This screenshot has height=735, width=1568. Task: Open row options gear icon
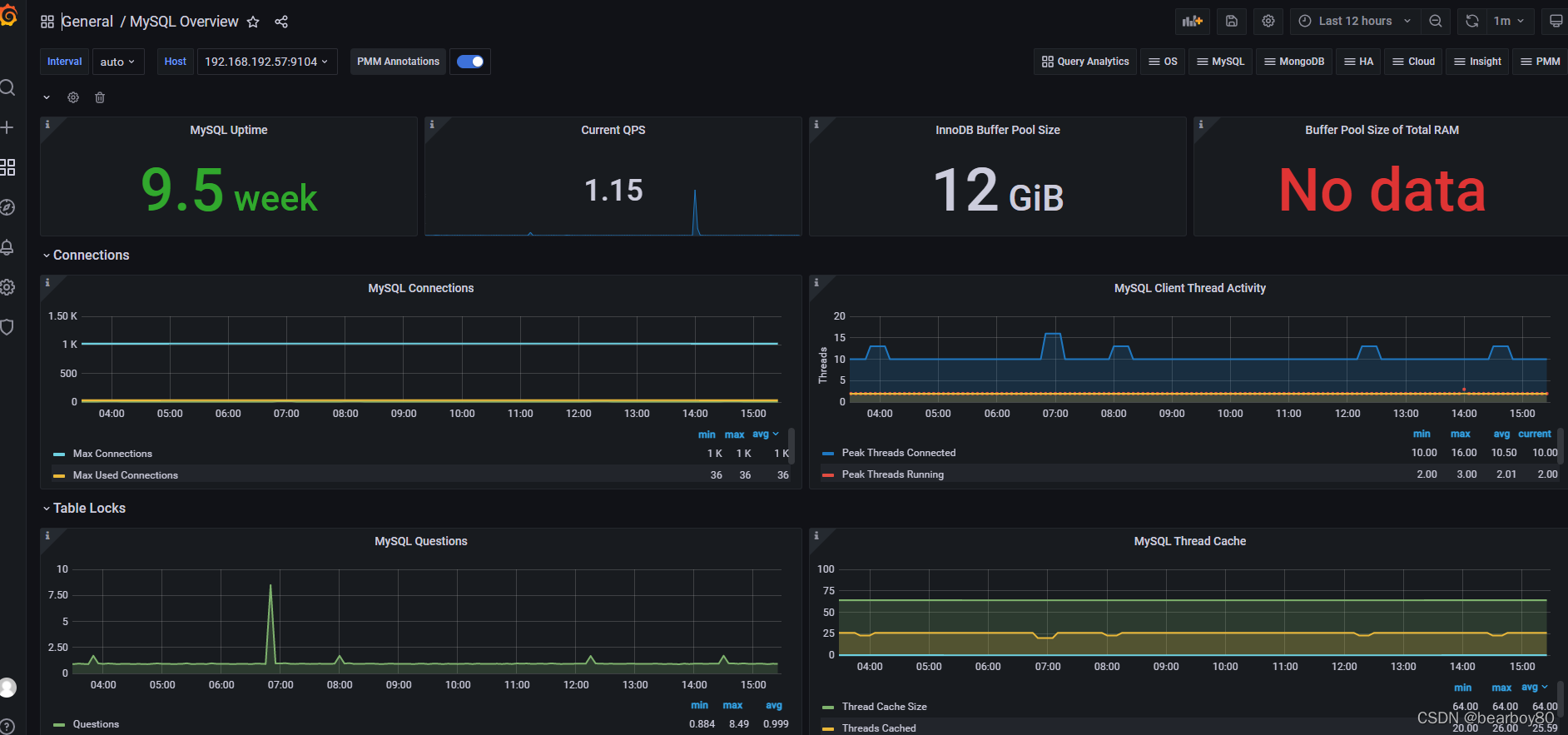click(73, 97)
